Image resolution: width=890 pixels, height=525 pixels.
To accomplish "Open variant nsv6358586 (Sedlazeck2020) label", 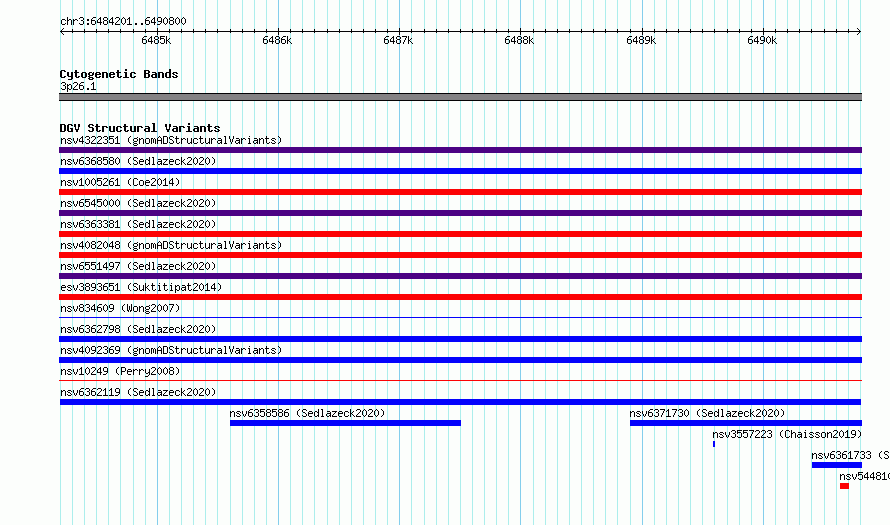I will click(x=307, y=413).
